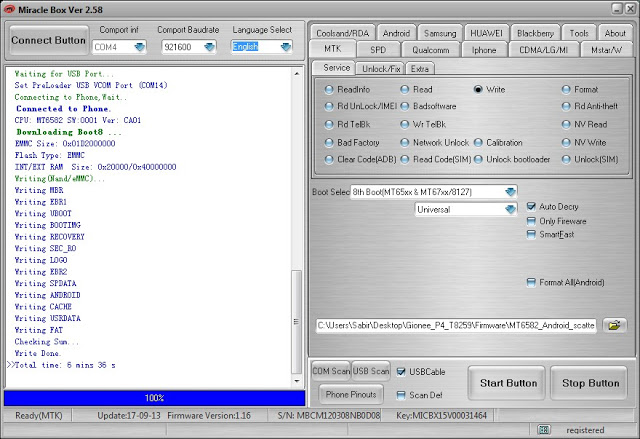The image size is (640, 439).
Task: Click the COM Scan button
Action: pyautogui.click(x=331, y=371)
